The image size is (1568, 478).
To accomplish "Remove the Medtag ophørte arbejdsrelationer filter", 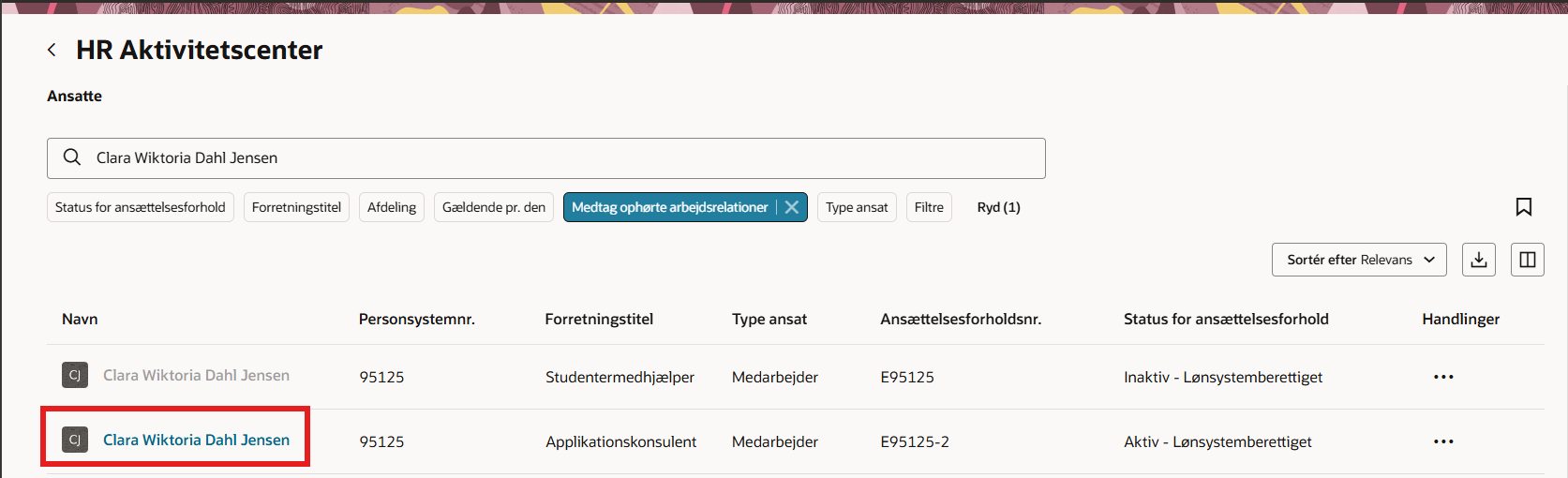I will coord(792,207).
